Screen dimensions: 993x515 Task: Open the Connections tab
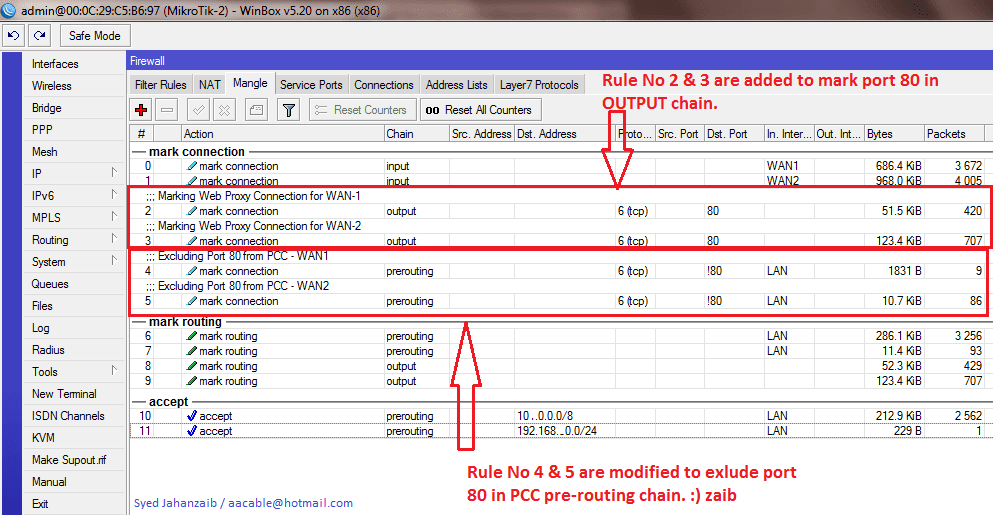[384, 84]
